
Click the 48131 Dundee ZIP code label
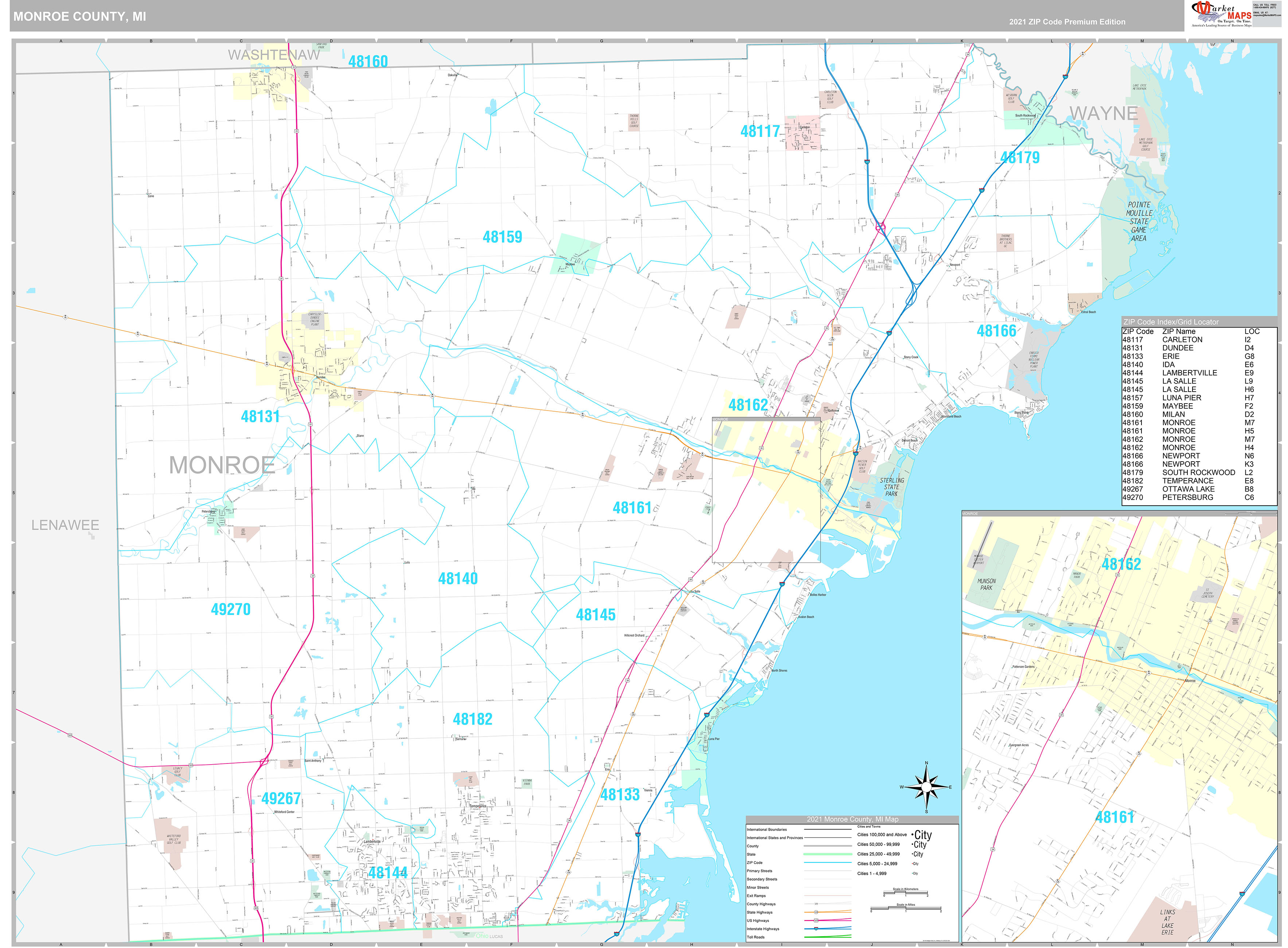[260, 417]
